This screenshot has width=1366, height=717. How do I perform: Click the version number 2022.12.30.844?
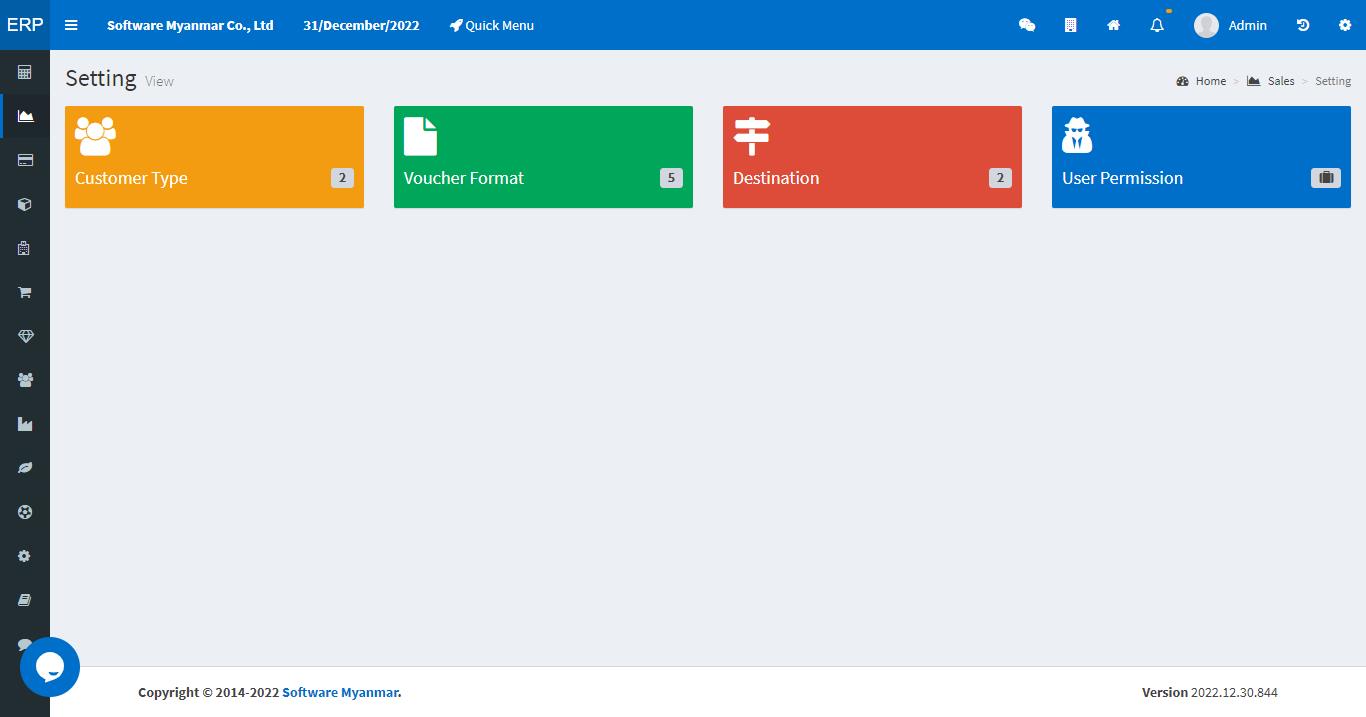click(1234, 692)
